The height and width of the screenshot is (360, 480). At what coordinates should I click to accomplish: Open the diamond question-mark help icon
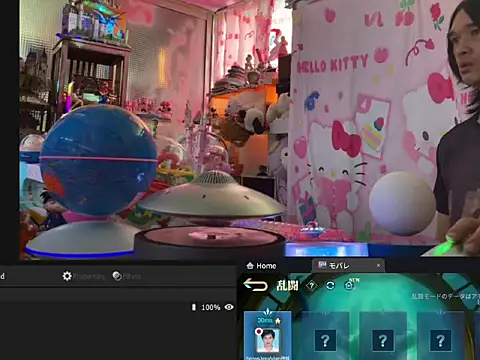tap(311, 286)
